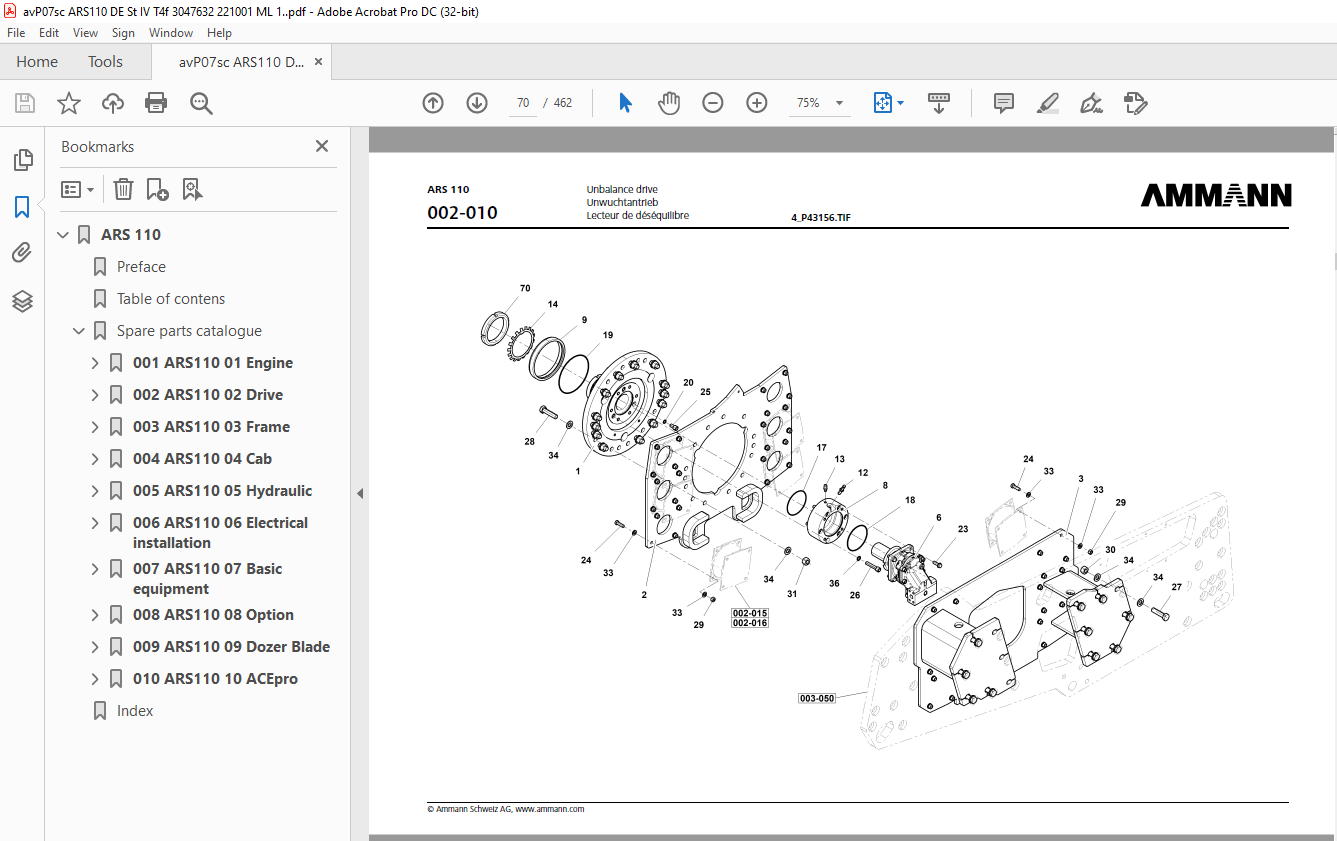
Task: Click the page number field showing 70
Action: point(522,103)
